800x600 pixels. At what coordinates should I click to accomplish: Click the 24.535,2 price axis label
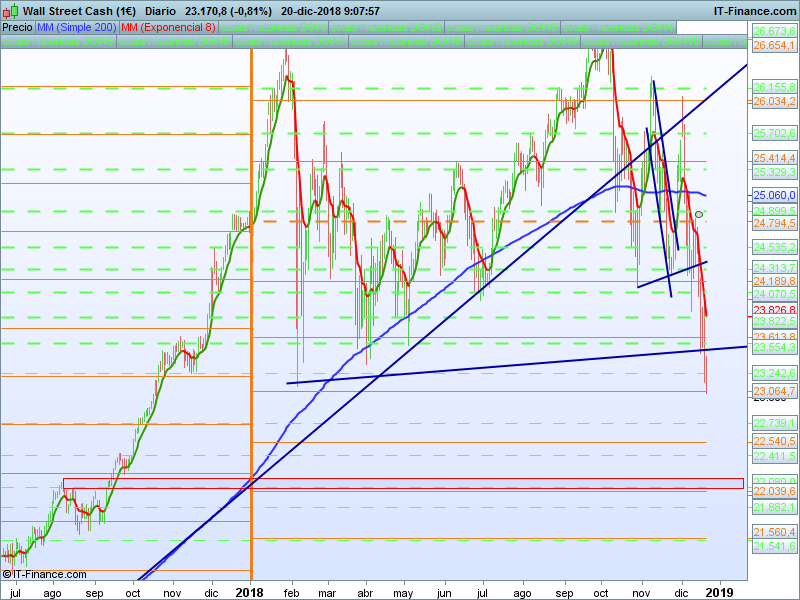774,247
